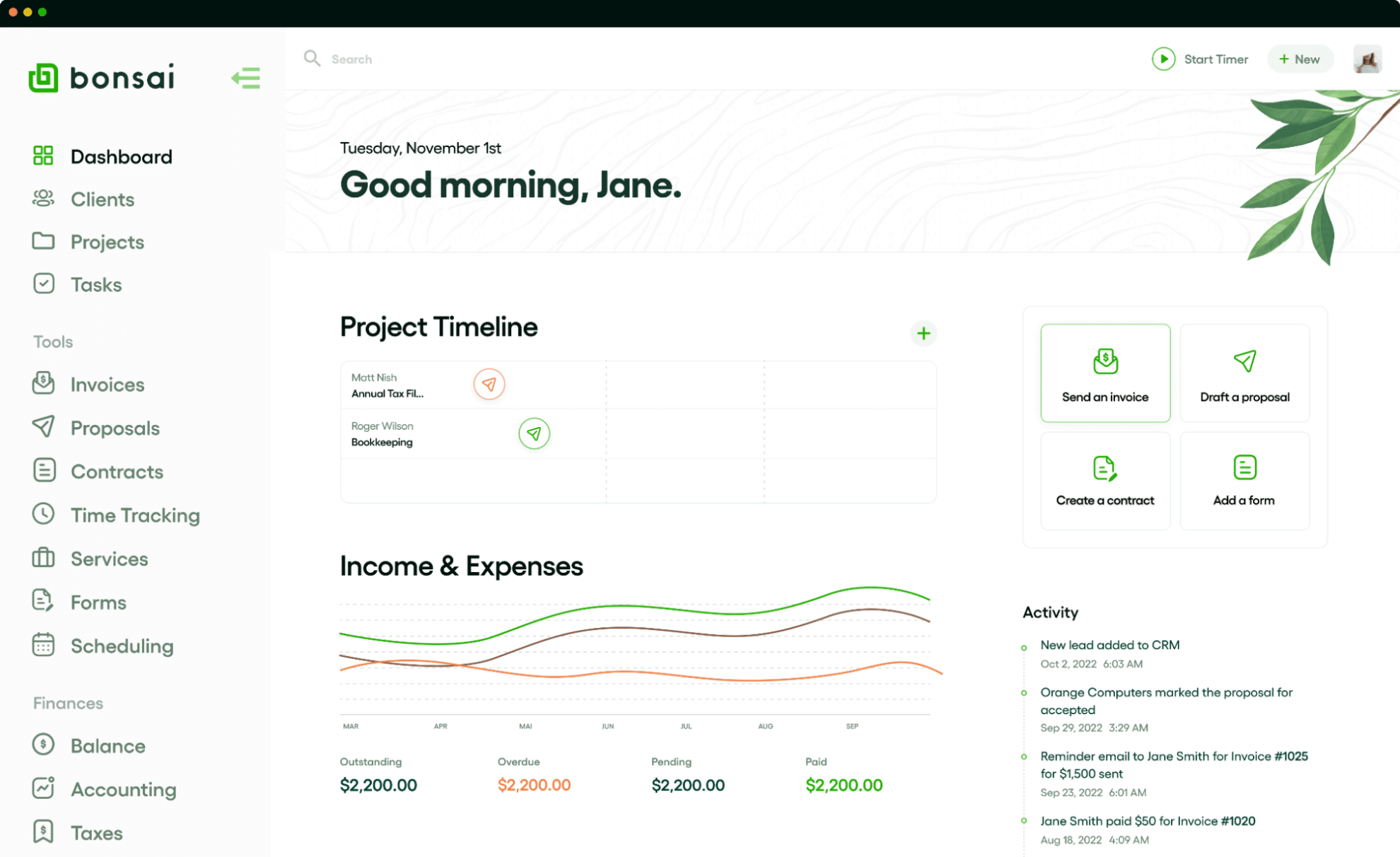Click the Start Timer play icon
The height and width of the screenshot is (857, 1400).
(x=1163, y=58)
